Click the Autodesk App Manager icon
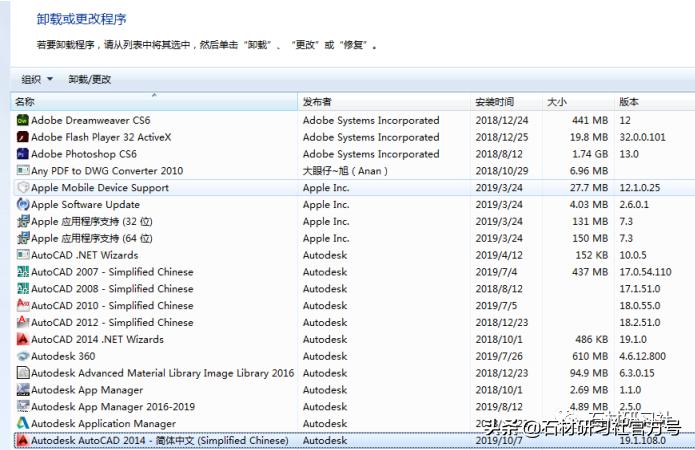Image resolution: width=695 pixels, height=450 pixels. 23,390
